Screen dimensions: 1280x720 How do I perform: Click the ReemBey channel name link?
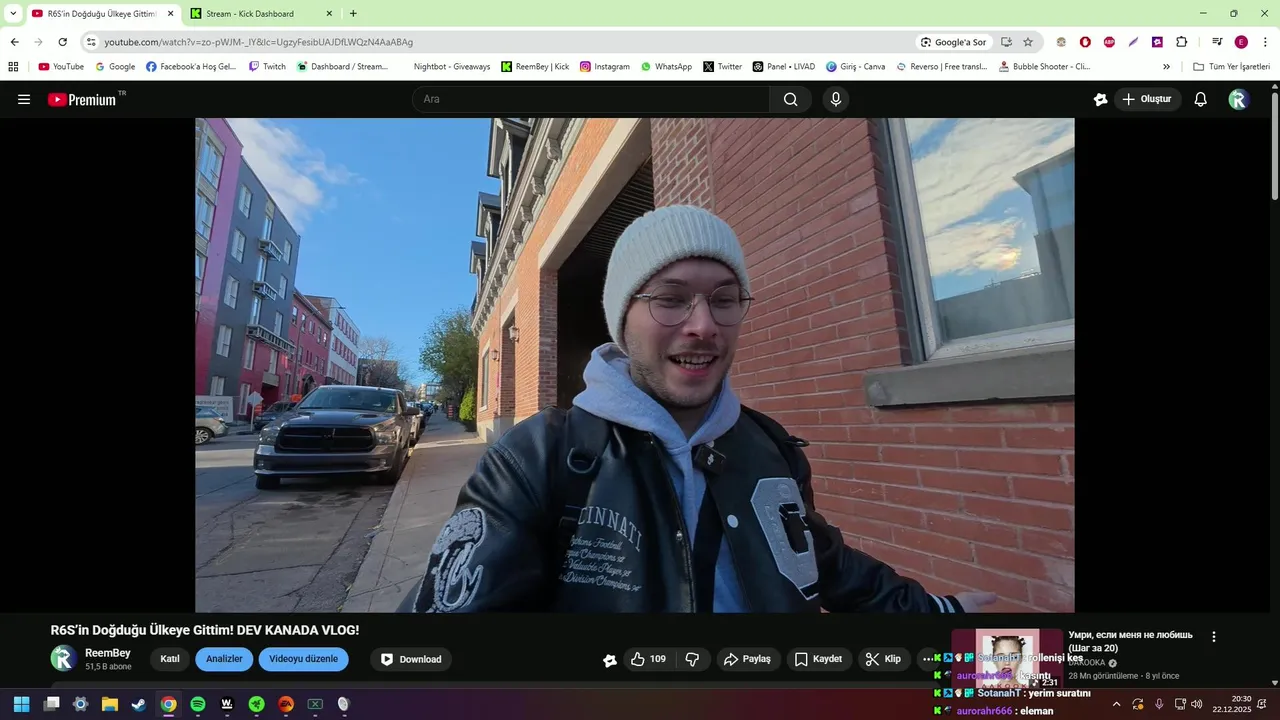tap(108, 653)
